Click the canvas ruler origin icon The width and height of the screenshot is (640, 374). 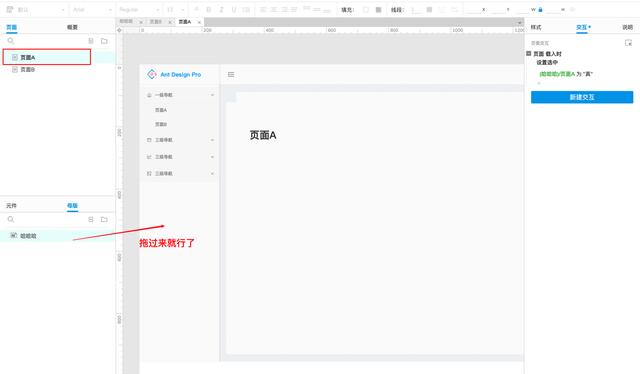pos(119,30)
